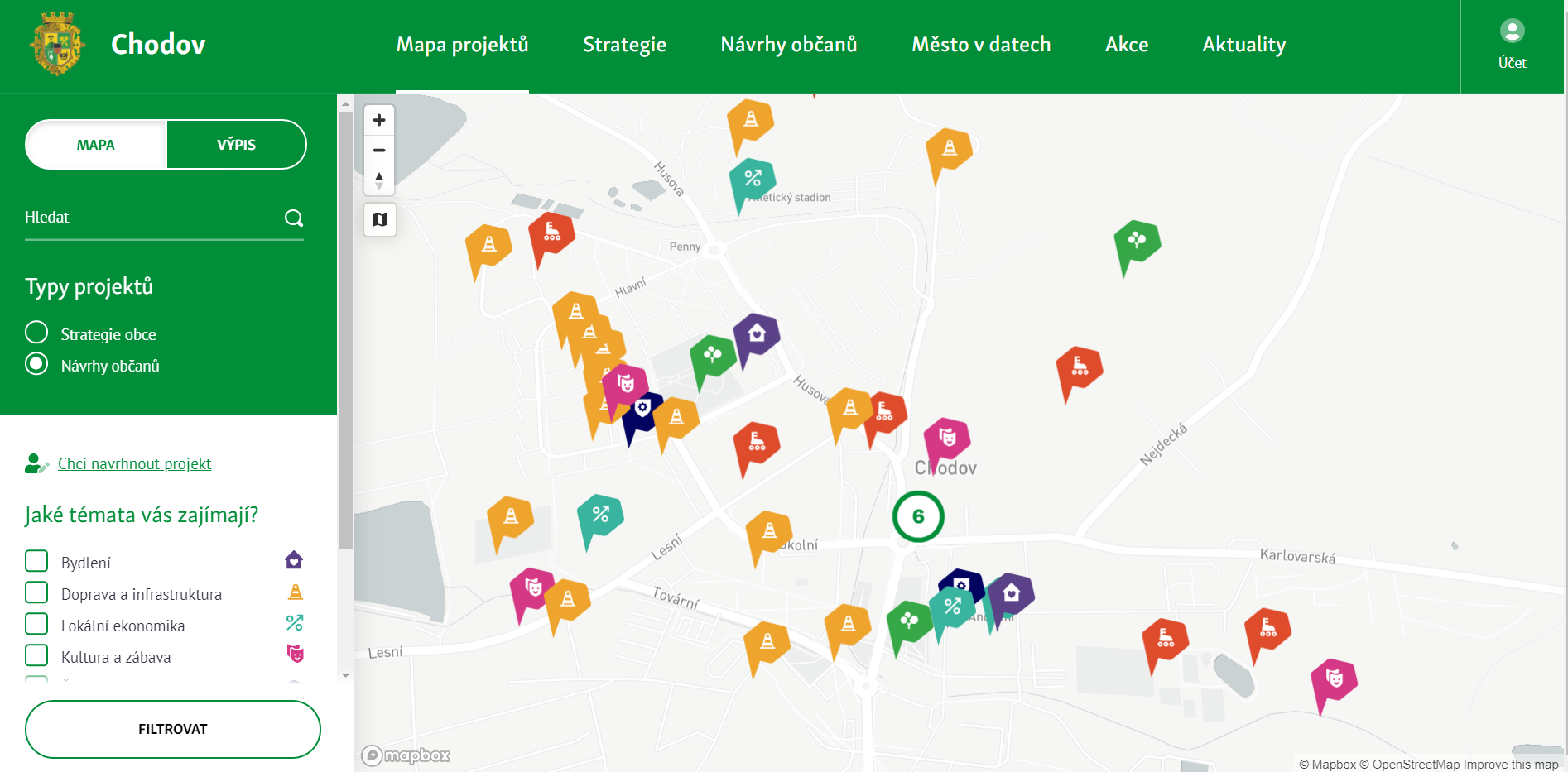
Task: Reset map bearing with the compass button
Action: tap(379, 180)
